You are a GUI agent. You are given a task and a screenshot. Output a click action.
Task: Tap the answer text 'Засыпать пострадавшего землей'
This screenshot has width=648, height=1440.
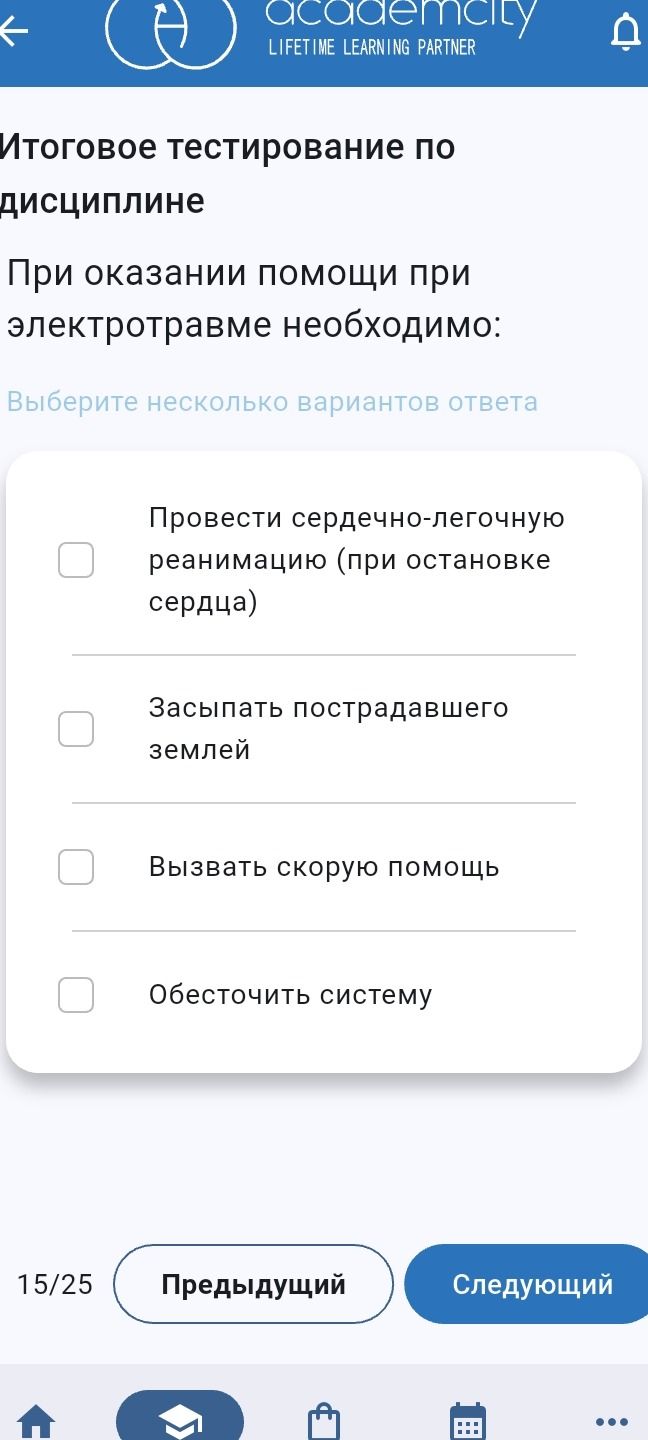(329, 729)
